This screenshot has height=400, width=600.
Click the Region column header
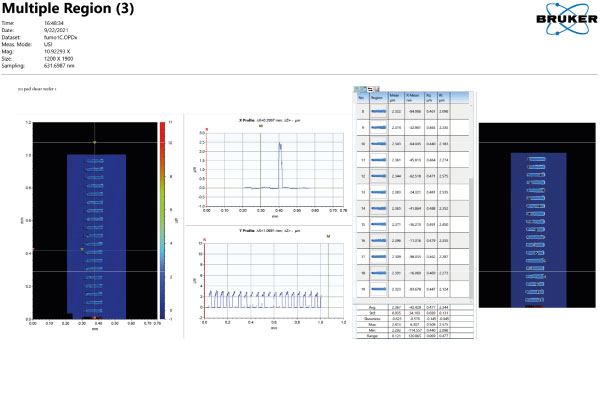pyautogui.click(x=378, y=99)
